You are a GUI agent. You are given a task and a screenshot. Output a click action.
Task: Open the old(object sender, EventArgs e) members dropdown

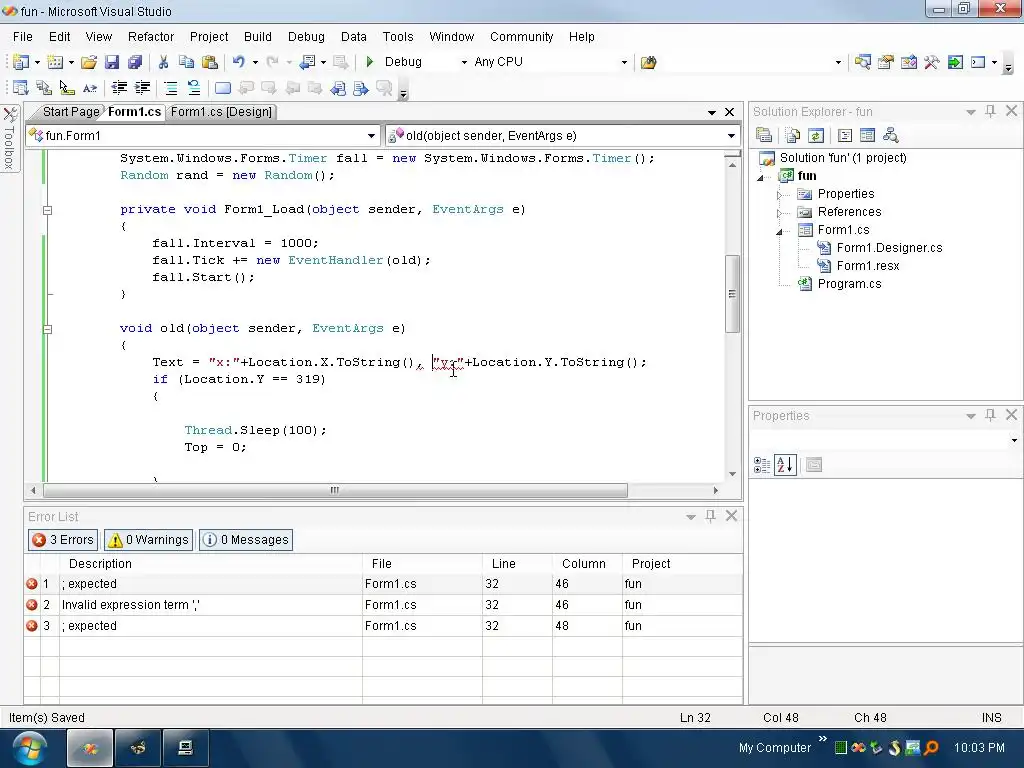point(731,136)
